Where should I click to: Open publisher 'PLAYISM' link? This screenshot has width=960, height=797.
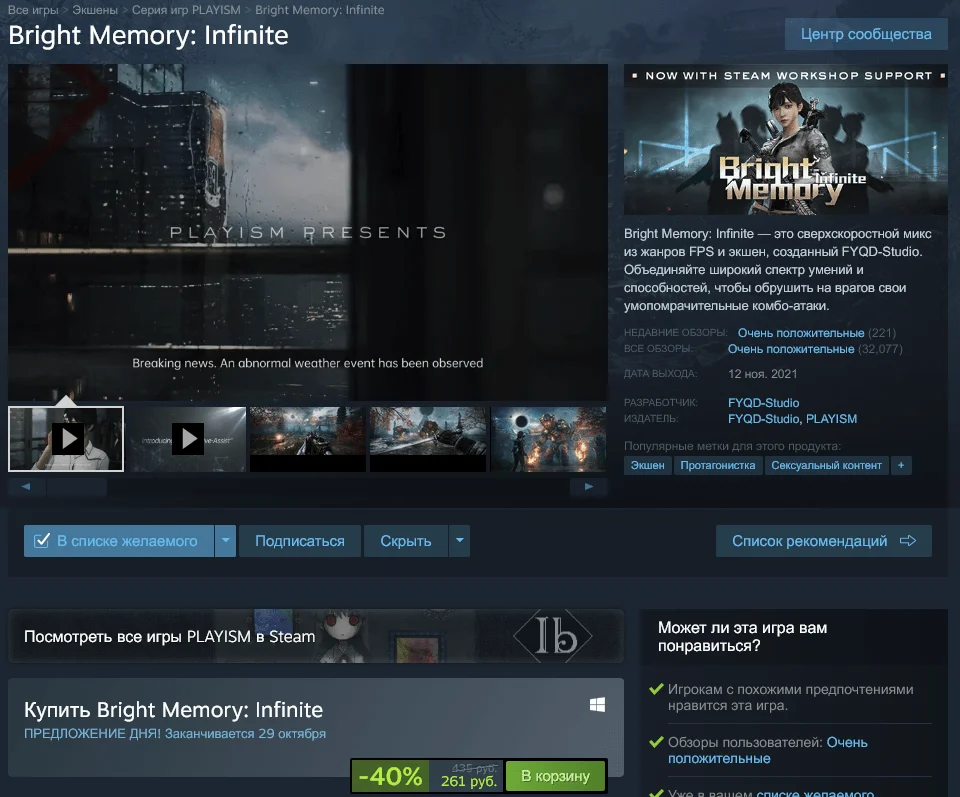(x=831, y=419)
